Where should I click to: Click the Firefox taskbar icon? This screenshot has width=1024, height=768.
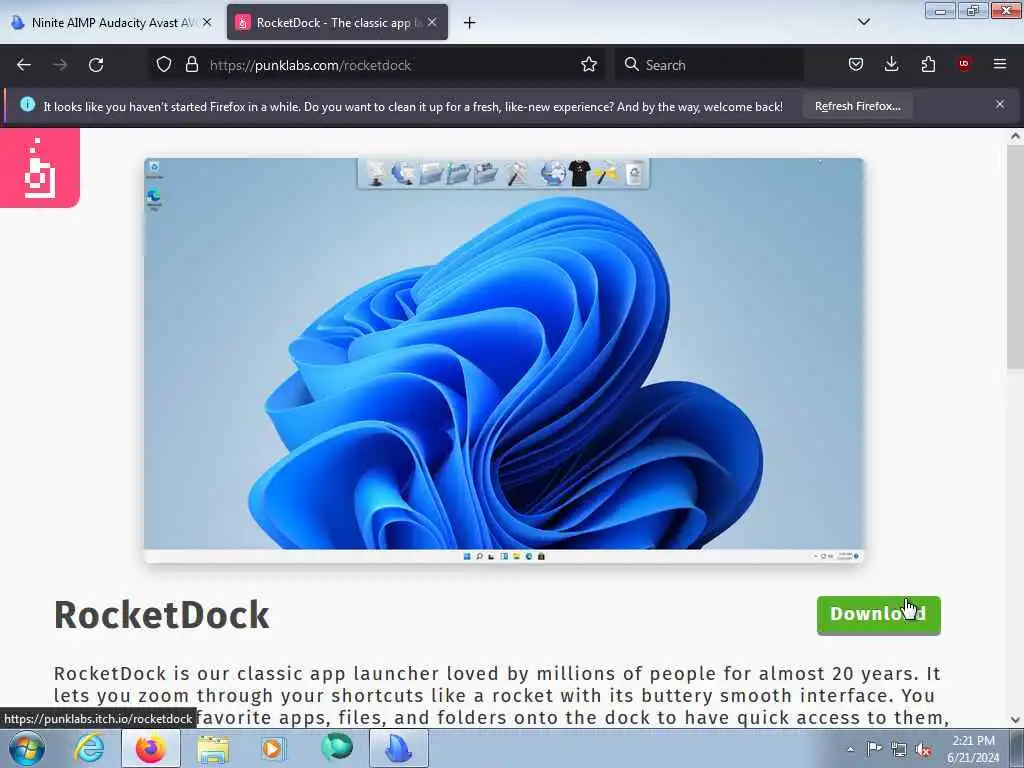pos(150,748)
